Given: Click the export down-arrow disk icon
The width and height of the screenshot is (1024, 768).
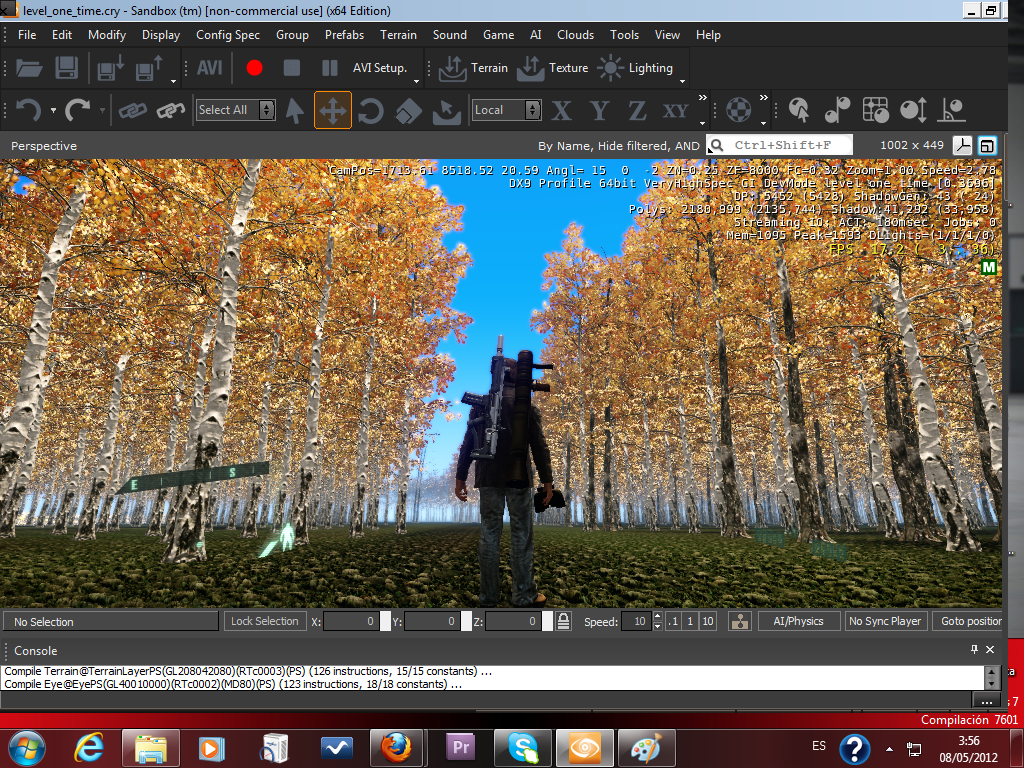Looking at the screenshot, I should point(110,68).
